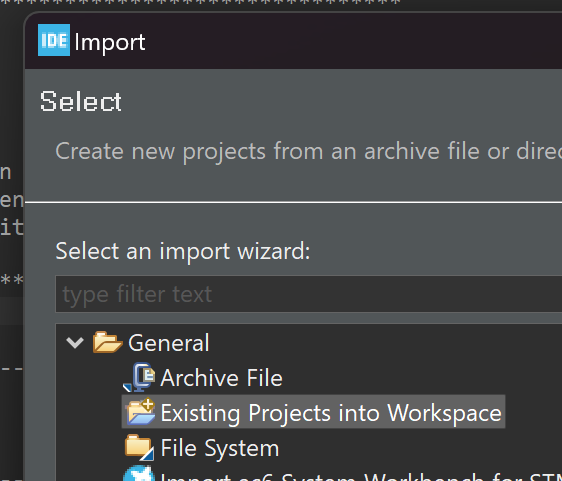The height and width of the screenshot is (481, 562).
Task: Click the ac6 System Workbench import icon
Action: [139, 474]
